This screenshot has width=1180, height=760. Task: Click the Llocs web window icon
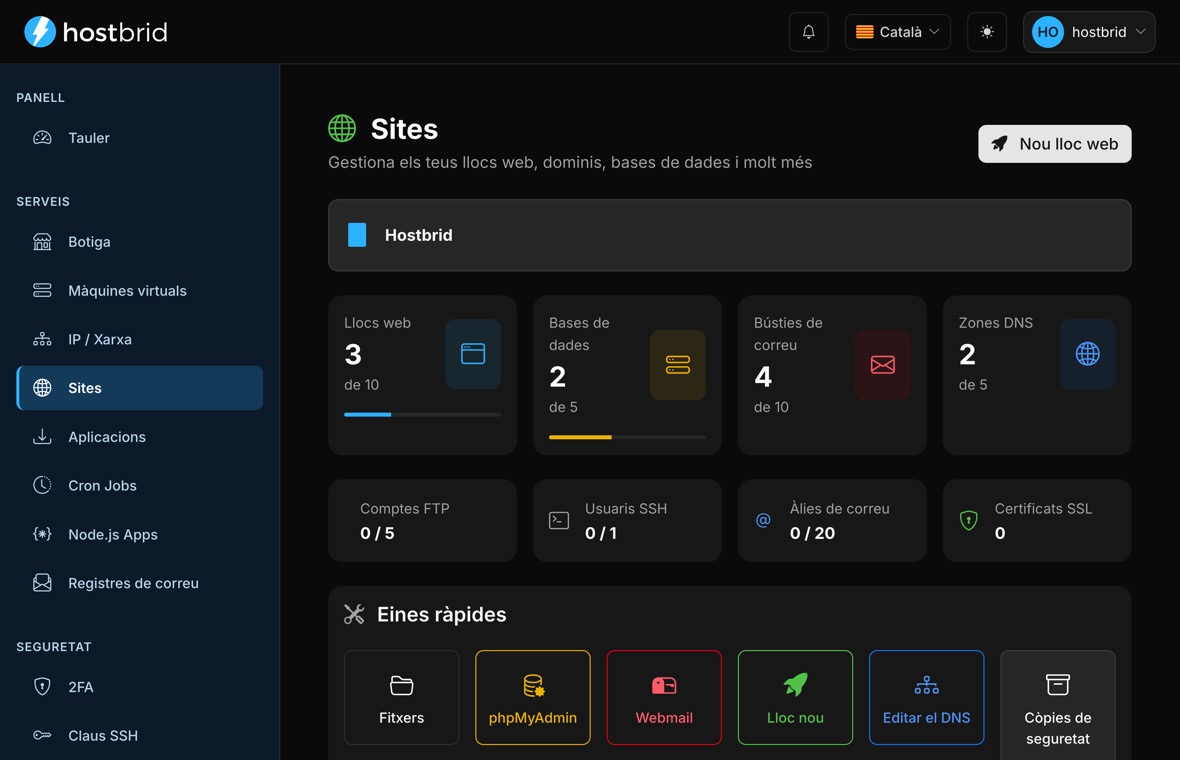(x=473, y=354)
